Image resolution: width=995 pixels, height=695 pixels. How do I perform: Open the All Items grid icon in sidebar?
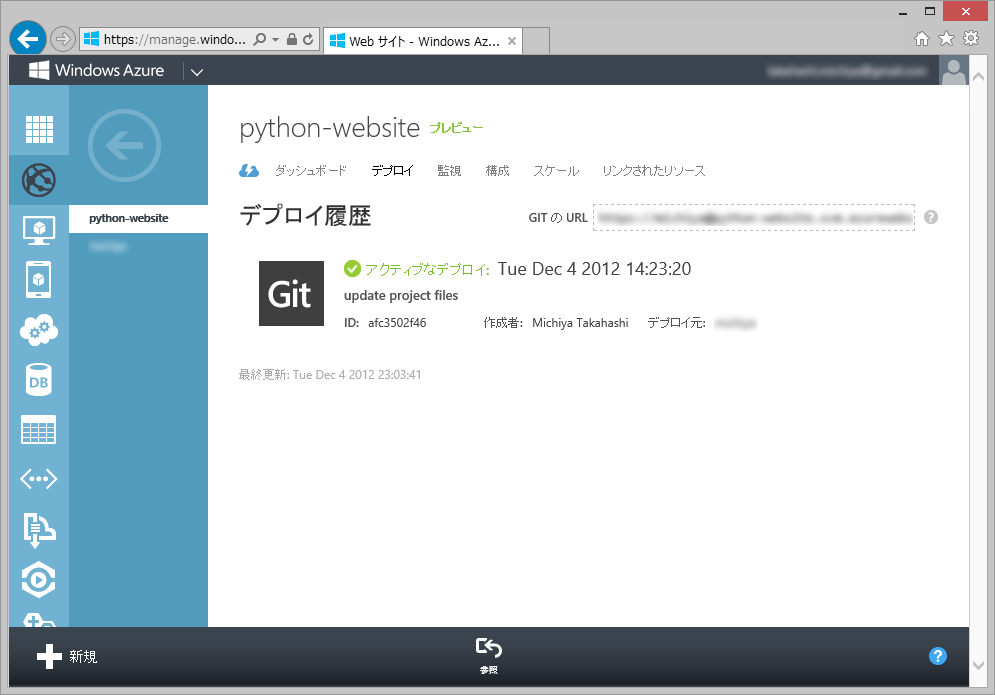[x=39, y=129]
